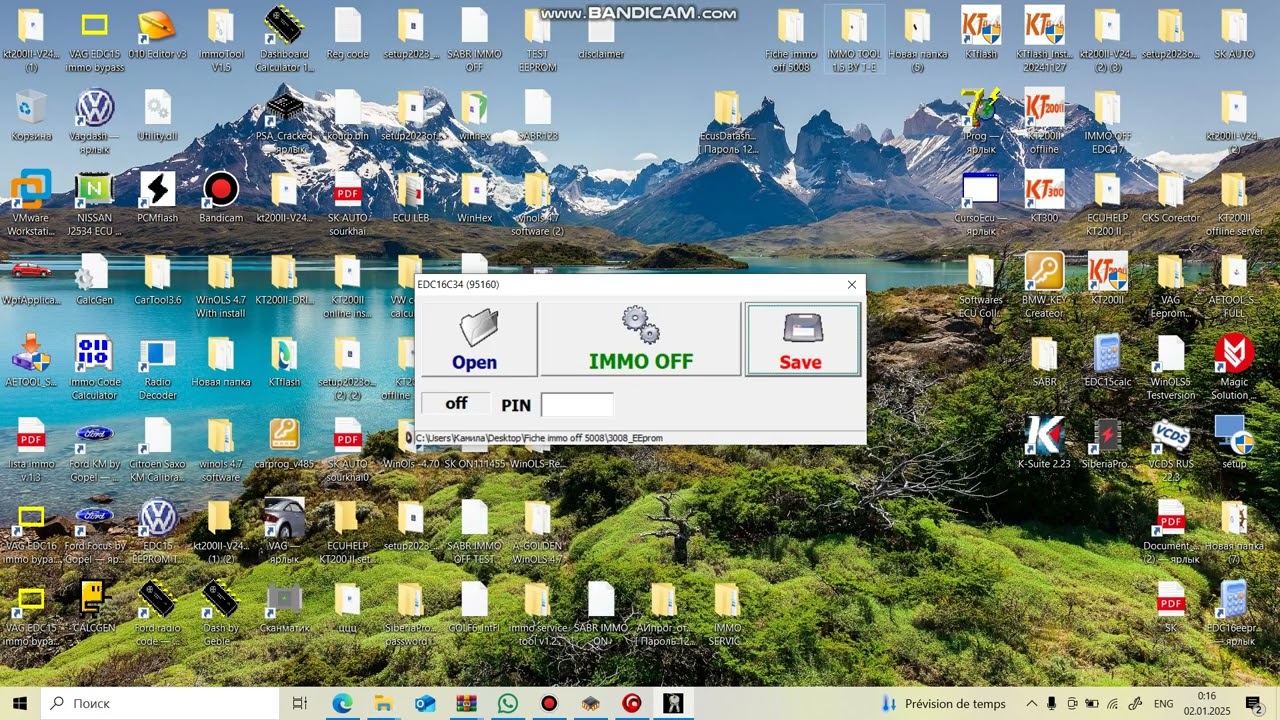
Task: Focus the PIN input field
Action: (577, 404)
